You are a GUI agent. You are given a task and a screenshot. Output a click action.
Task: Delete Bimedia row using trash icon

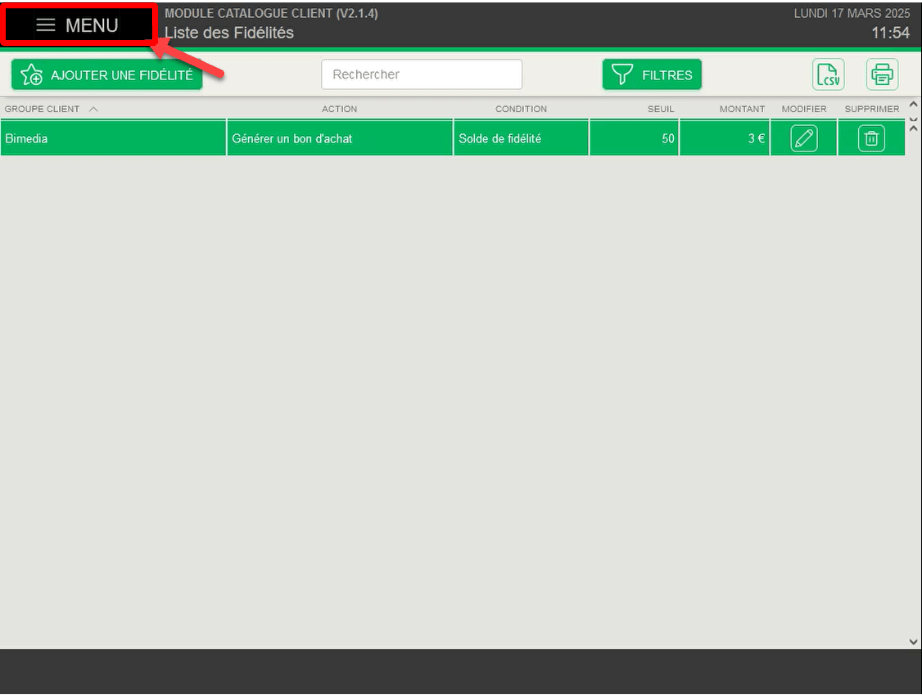[x=871, y=139]
